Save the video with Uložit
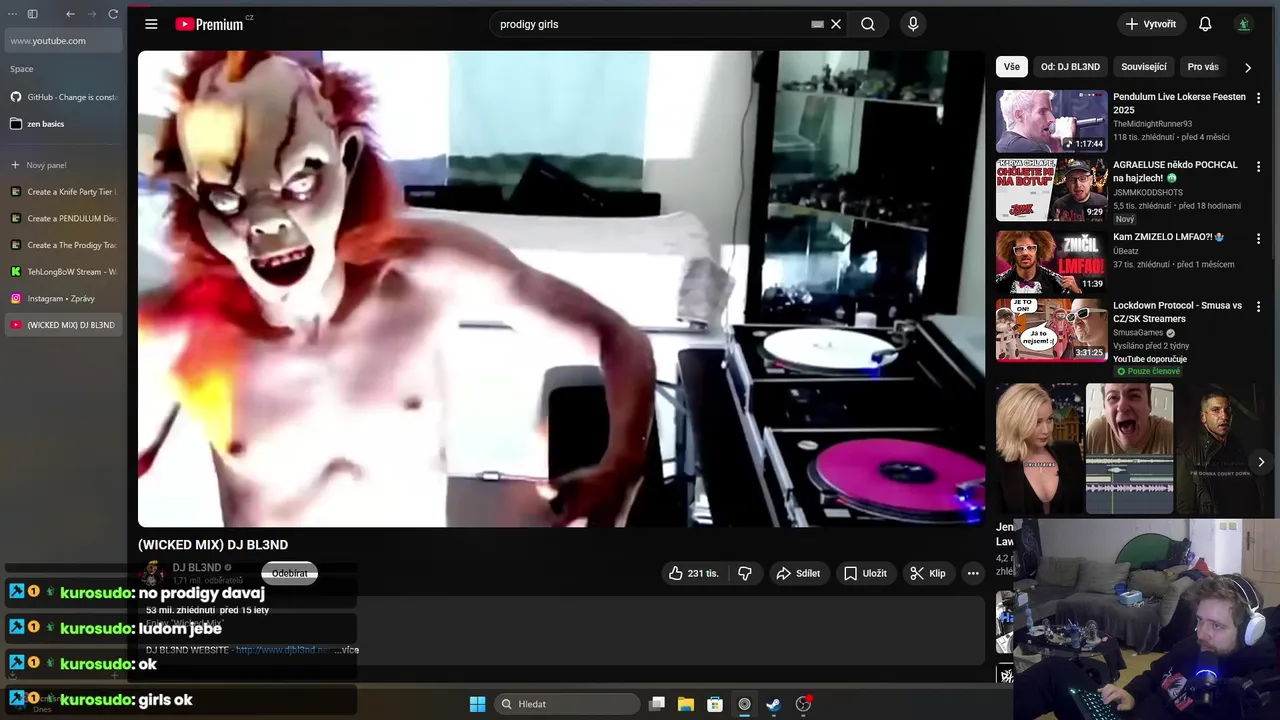The image size is (1280, 720). point(865,573)
